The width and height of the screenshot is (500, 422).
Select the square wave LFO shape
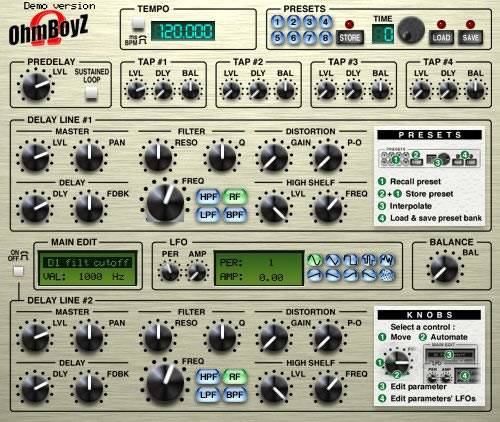point(351,260)
